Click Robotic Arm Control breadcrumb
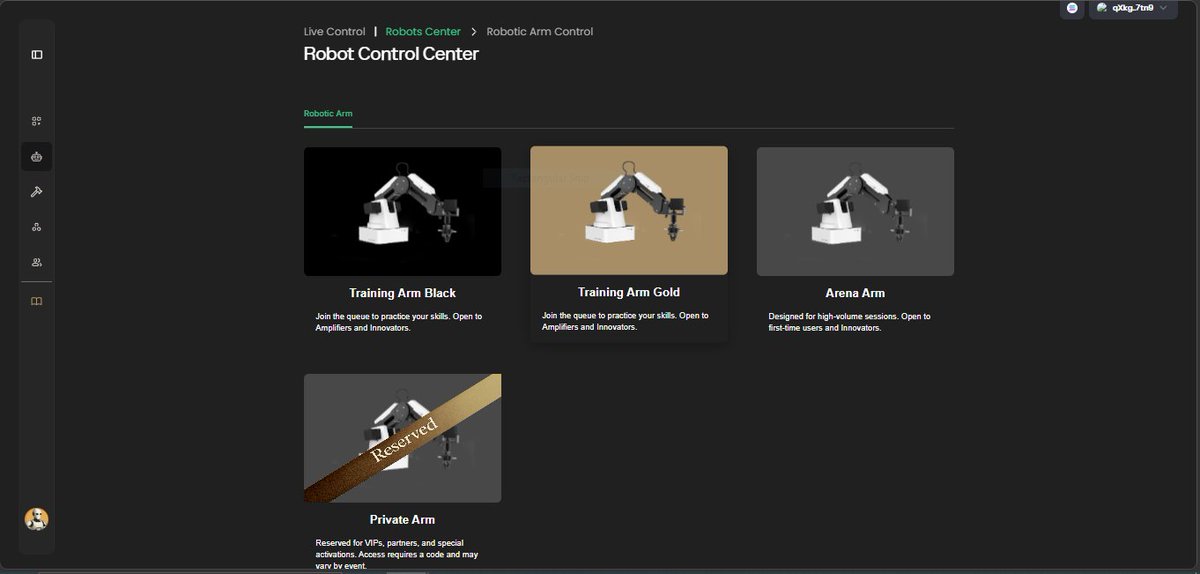The width and height of the screenshot is (1200, 574). pos(540,32)
